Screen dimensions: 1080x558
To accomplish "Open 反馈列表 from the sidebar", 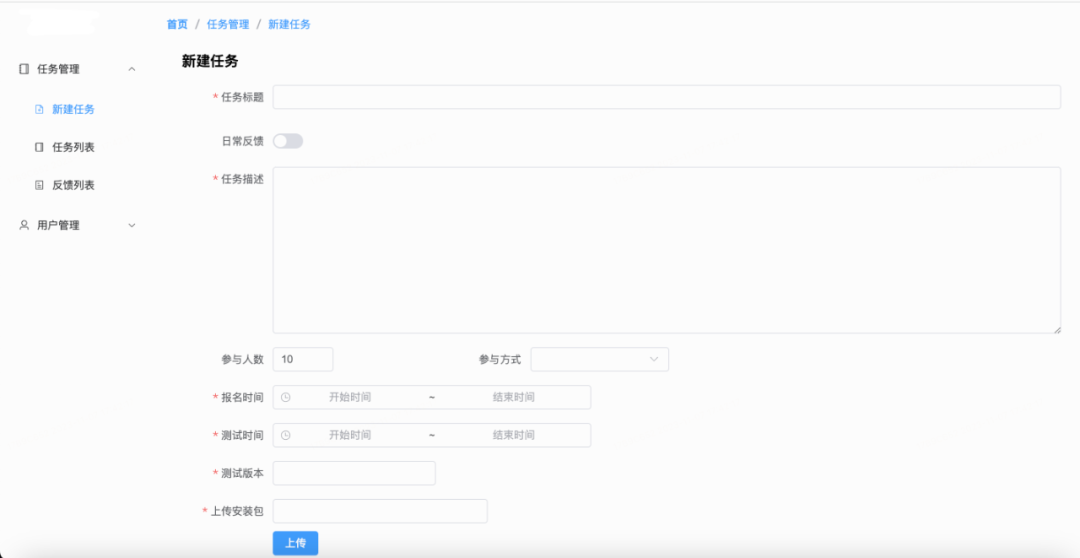I will 74,185.
